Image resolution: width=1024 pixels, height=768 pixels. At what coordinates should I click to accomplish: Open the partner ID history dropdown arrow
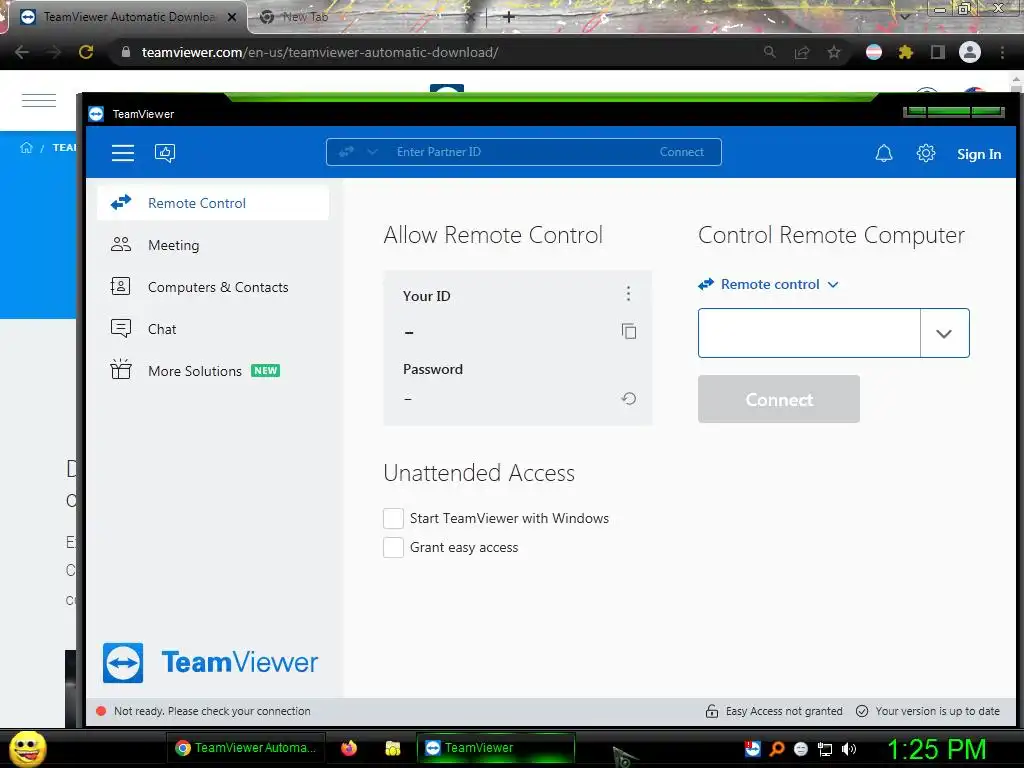[x=944, y=333]
